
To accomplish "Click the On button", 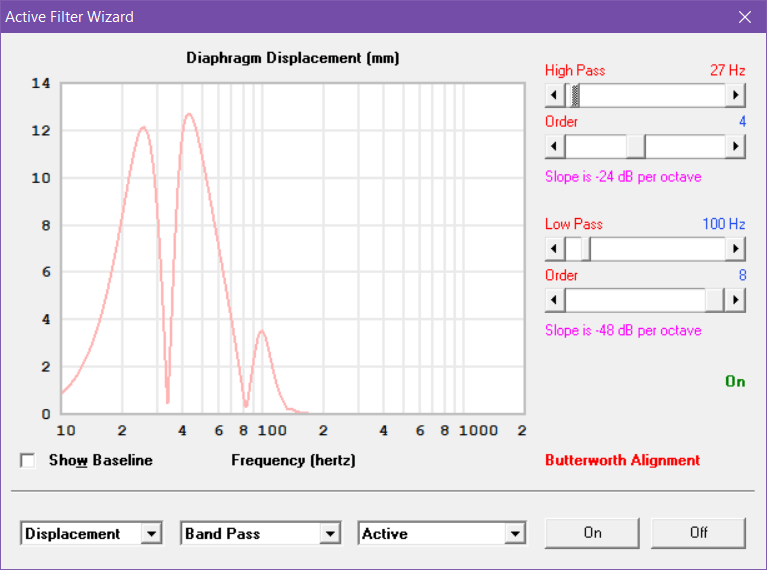I will (x=592, y=533).
